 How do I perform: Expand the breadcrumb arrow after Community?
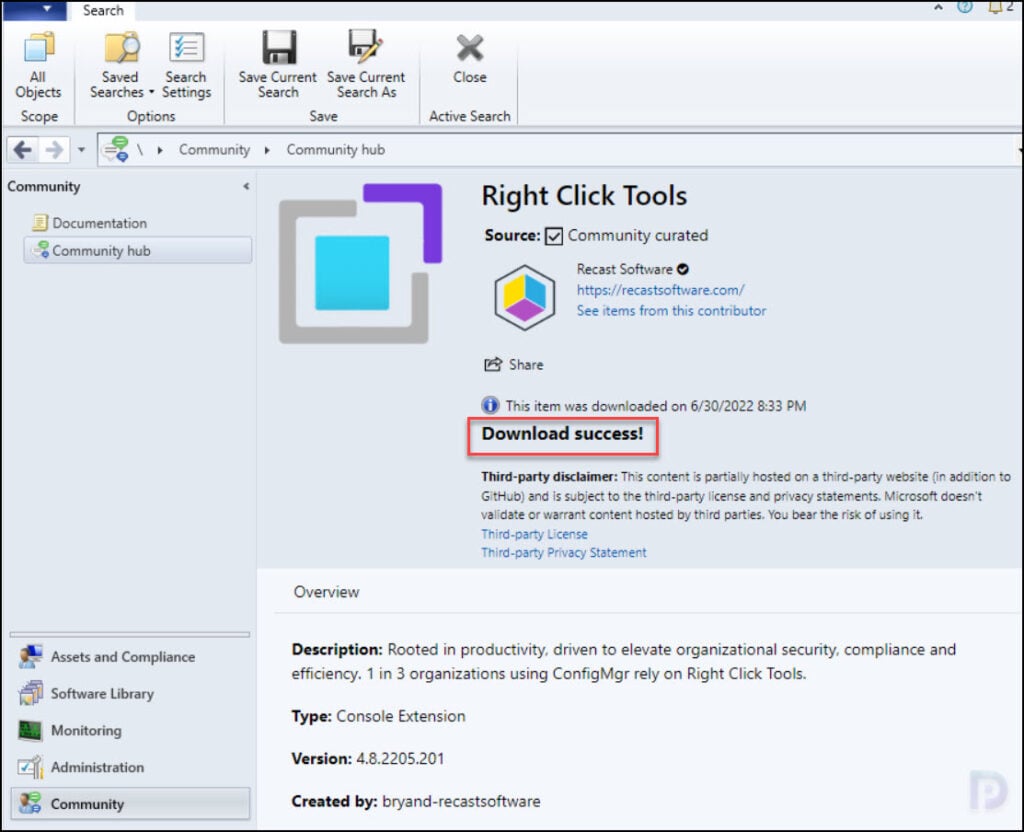(x=267, y=150)
